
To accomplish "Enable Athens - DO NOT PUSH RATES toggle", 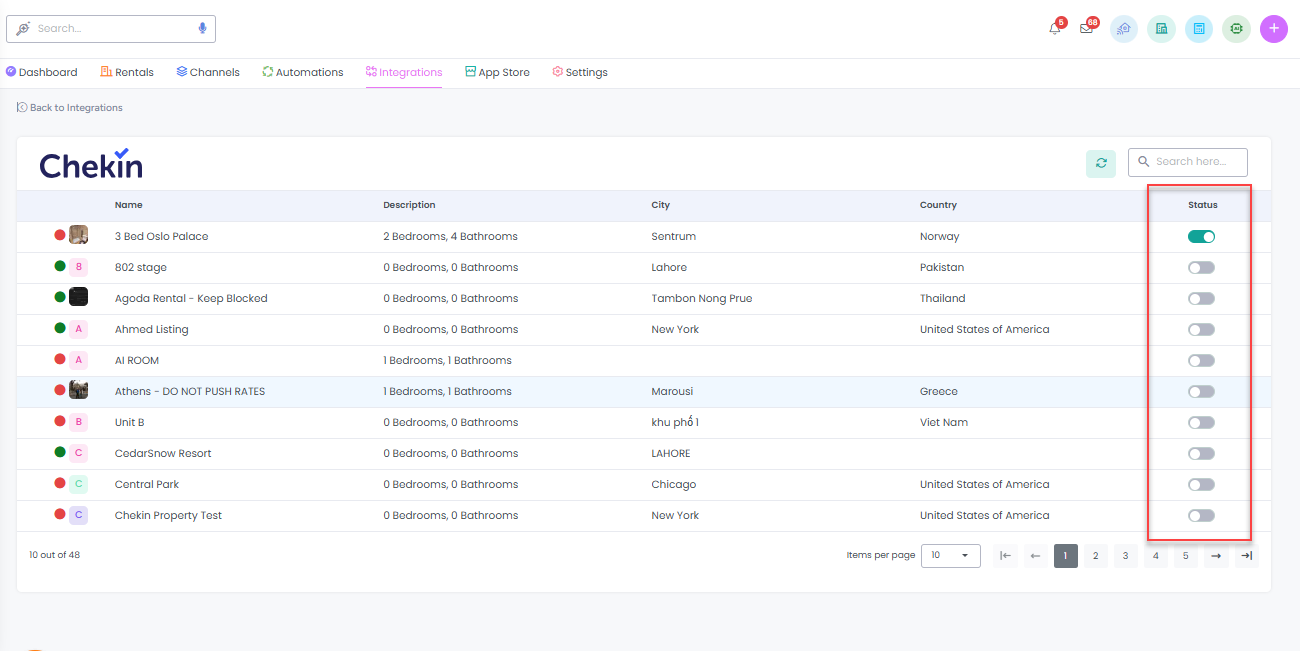I will [x=1201, y=392].
